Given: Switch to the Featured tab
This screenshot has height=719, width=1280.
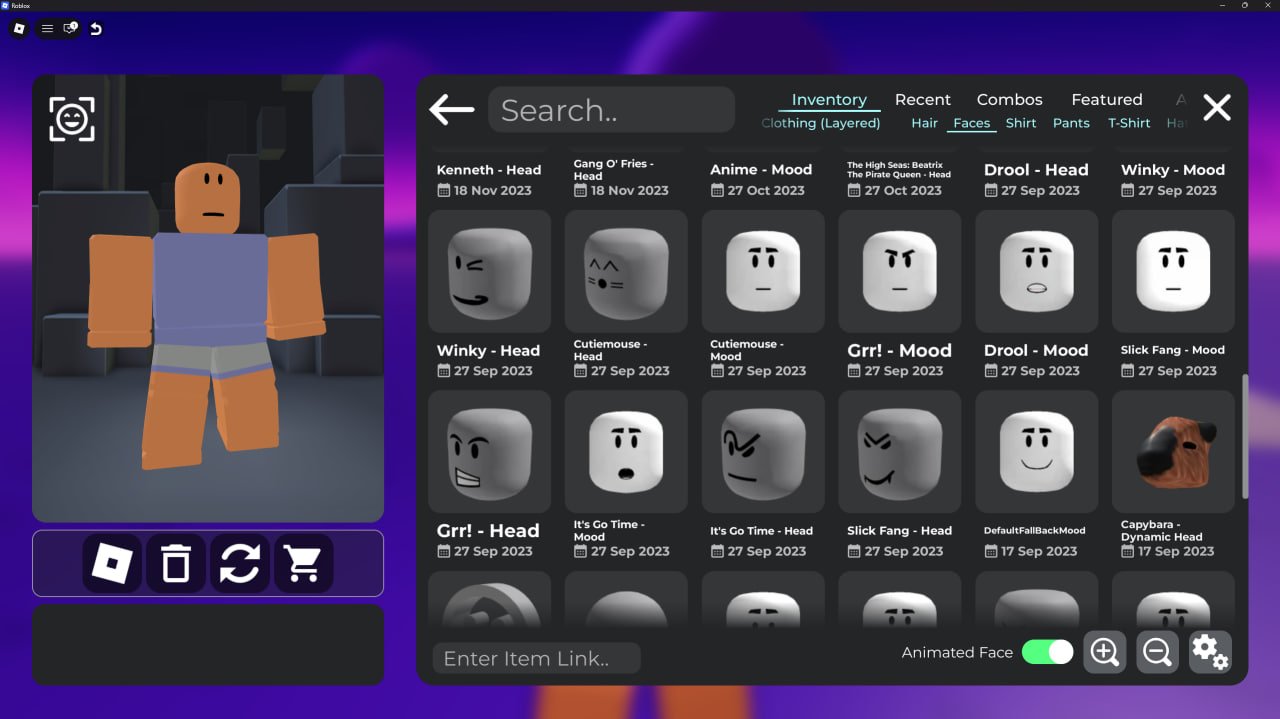Looking at the screenshot, I should (x=1107, y=100).
